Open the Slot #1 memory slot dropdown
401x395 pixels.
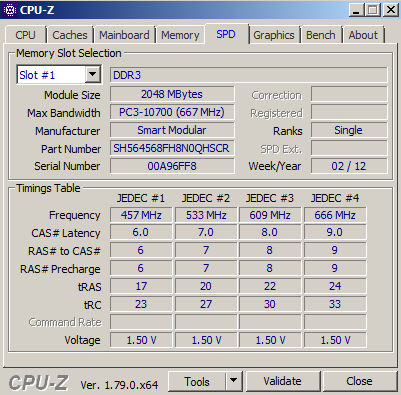coord(92,75)
